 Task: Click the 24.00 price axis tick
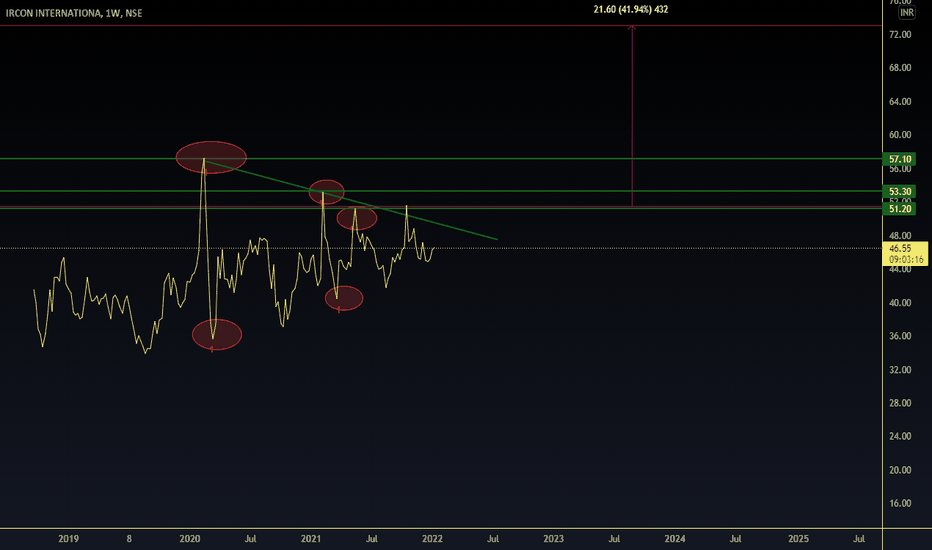click(x=900, y=436)
